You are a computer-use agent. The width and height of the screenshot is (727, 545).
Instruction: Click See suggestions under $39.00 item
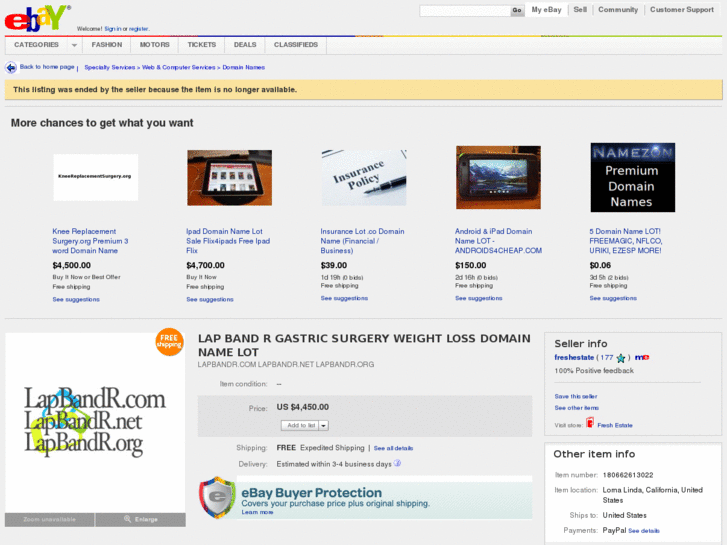point(344,298)
